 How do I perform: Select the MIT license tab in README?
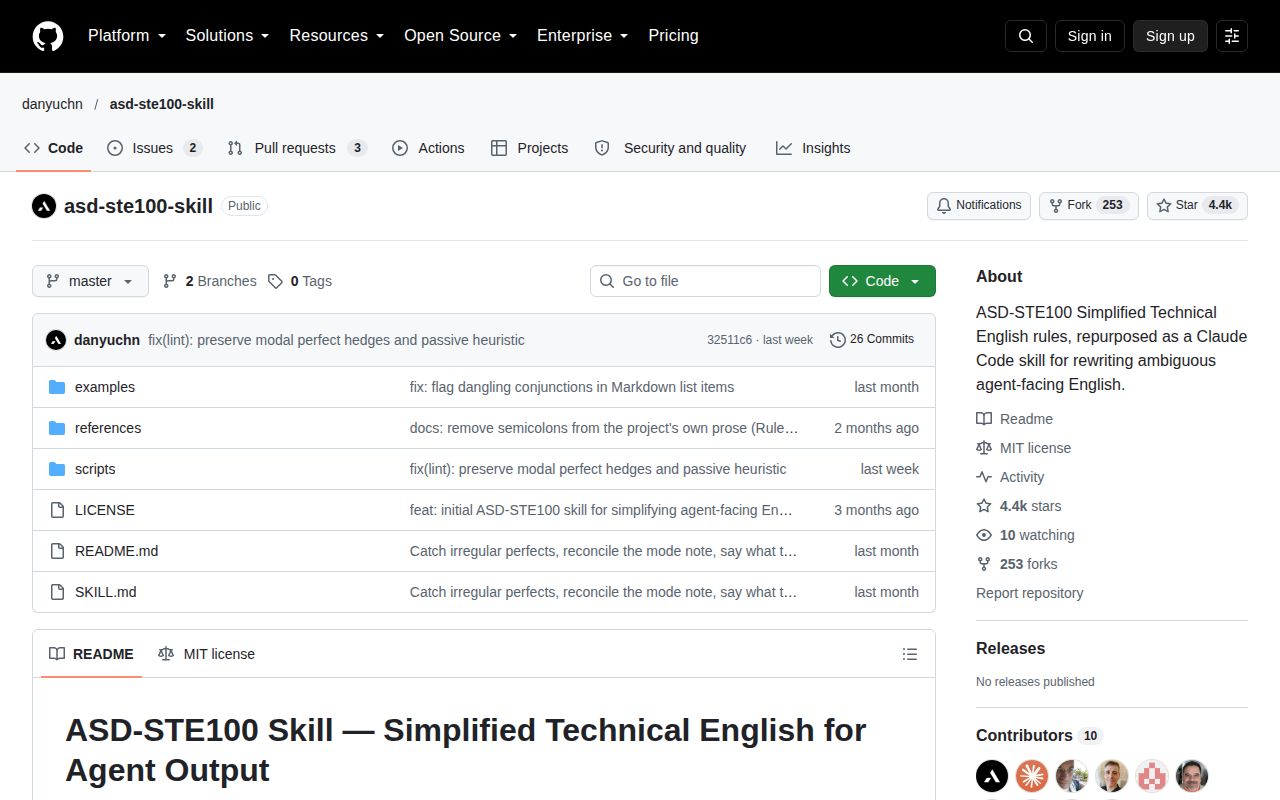(x=206, y=654)
